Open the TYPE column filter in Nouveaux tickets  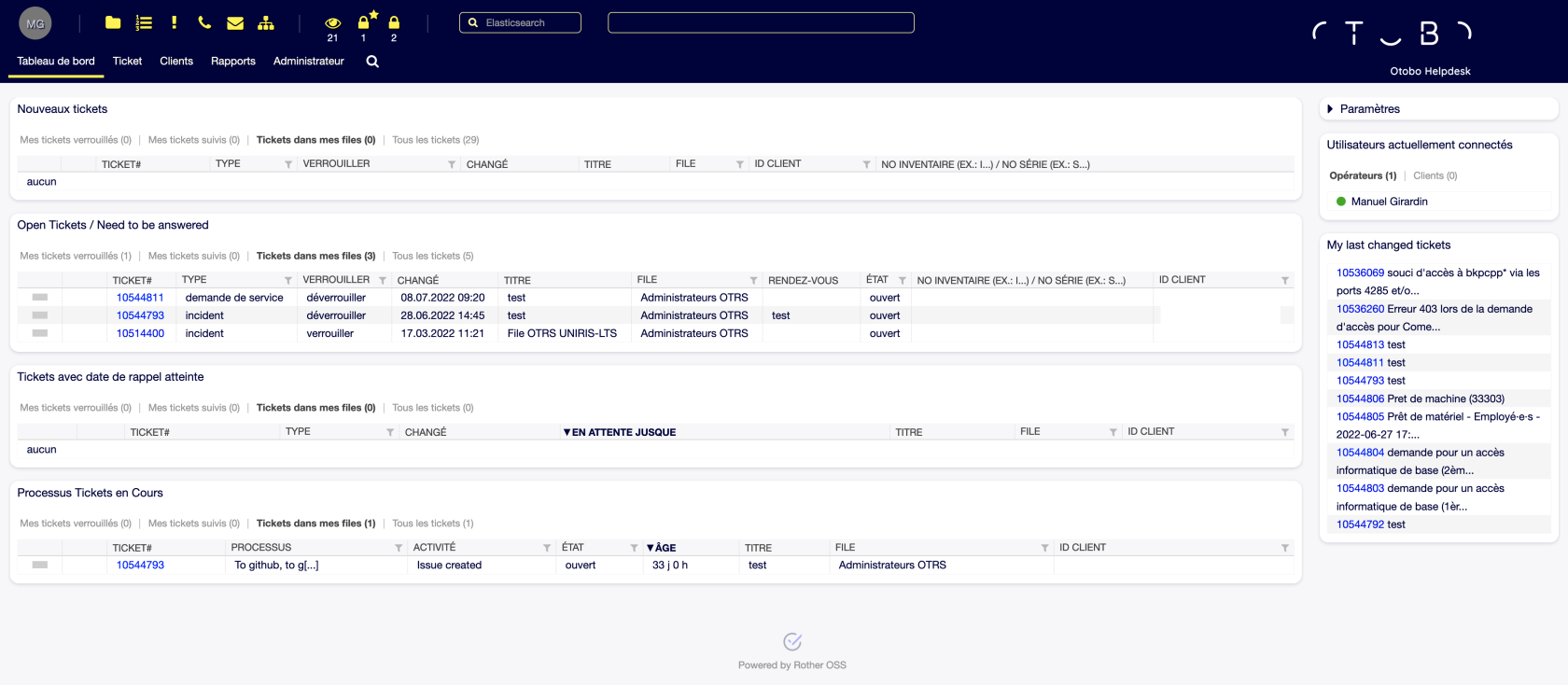pyautogui.click(x=288, y=164)
